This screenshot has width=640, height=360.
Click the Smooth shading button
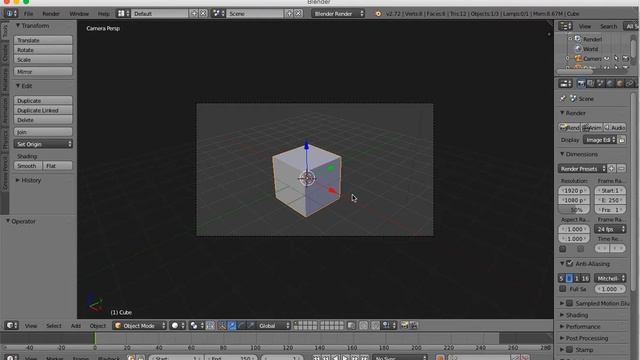(x=28, y=166)
